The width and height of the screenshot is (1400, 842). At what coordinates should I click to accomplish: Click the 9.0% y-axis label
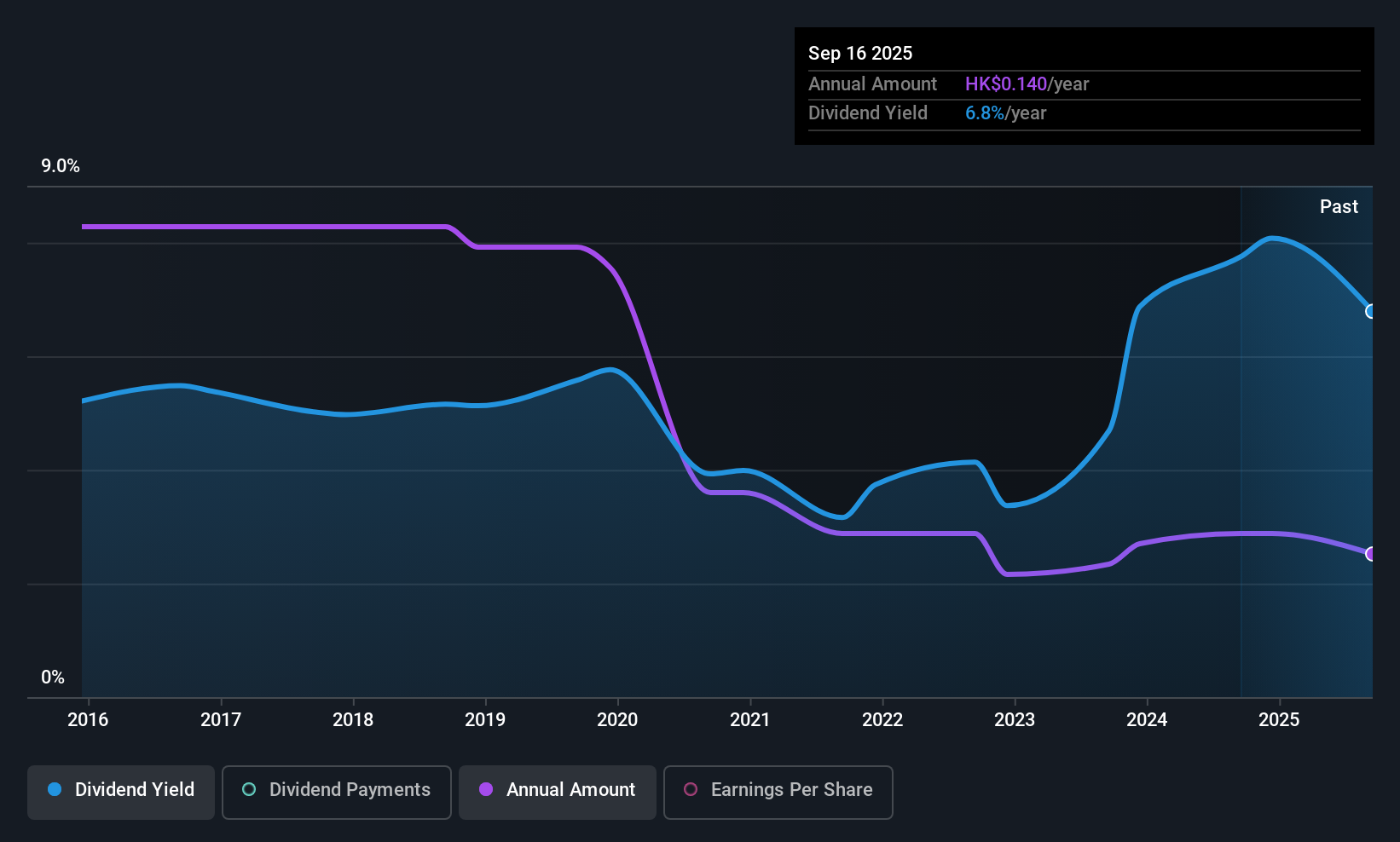click(x=61, y=166)
